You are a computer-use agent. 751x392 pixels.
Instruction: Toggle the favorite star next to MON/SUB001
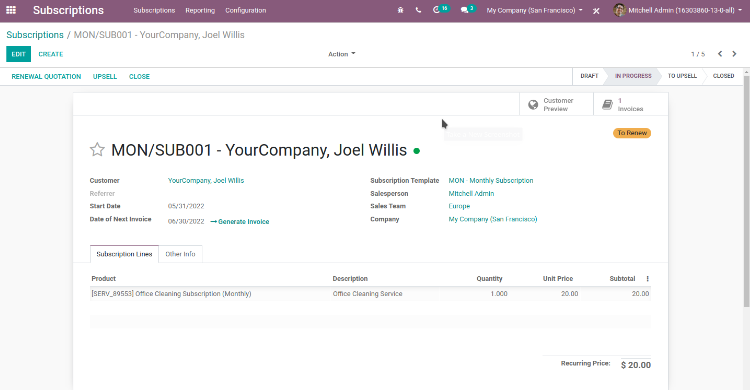click(x=97, y=150)
